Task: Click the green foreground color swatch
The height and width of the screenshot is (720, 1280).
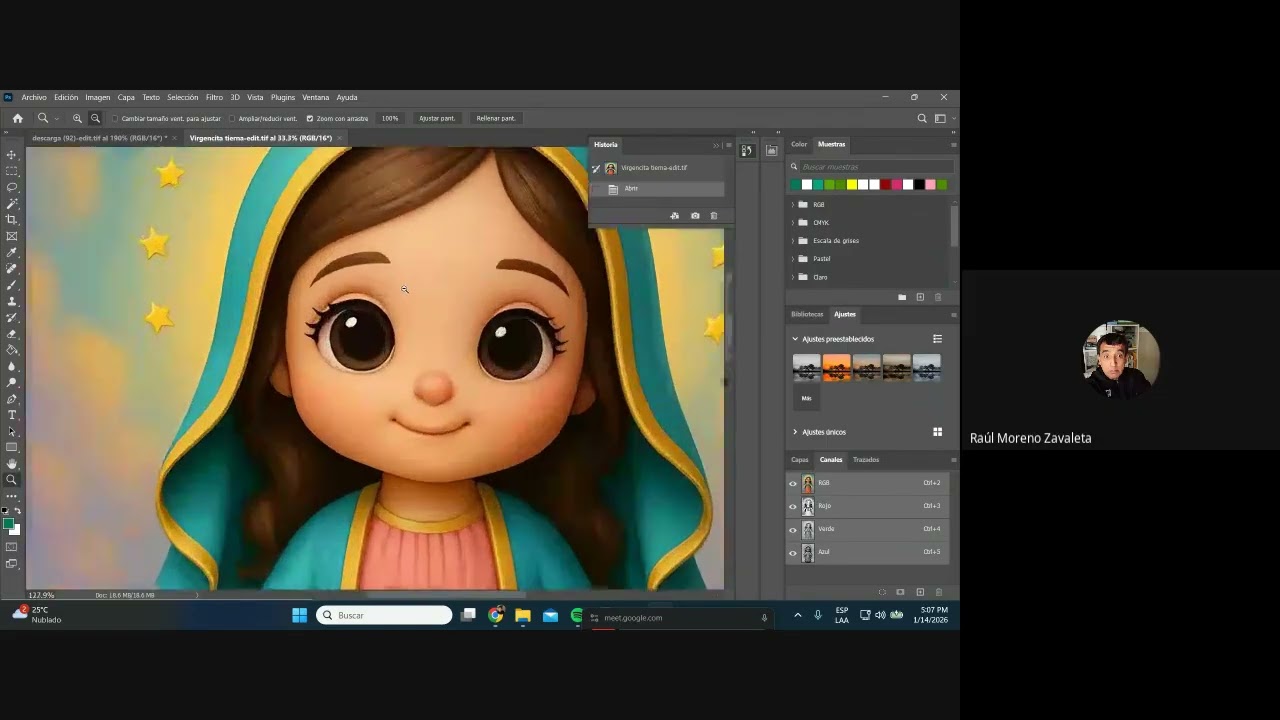Action: tap(8, 523)
